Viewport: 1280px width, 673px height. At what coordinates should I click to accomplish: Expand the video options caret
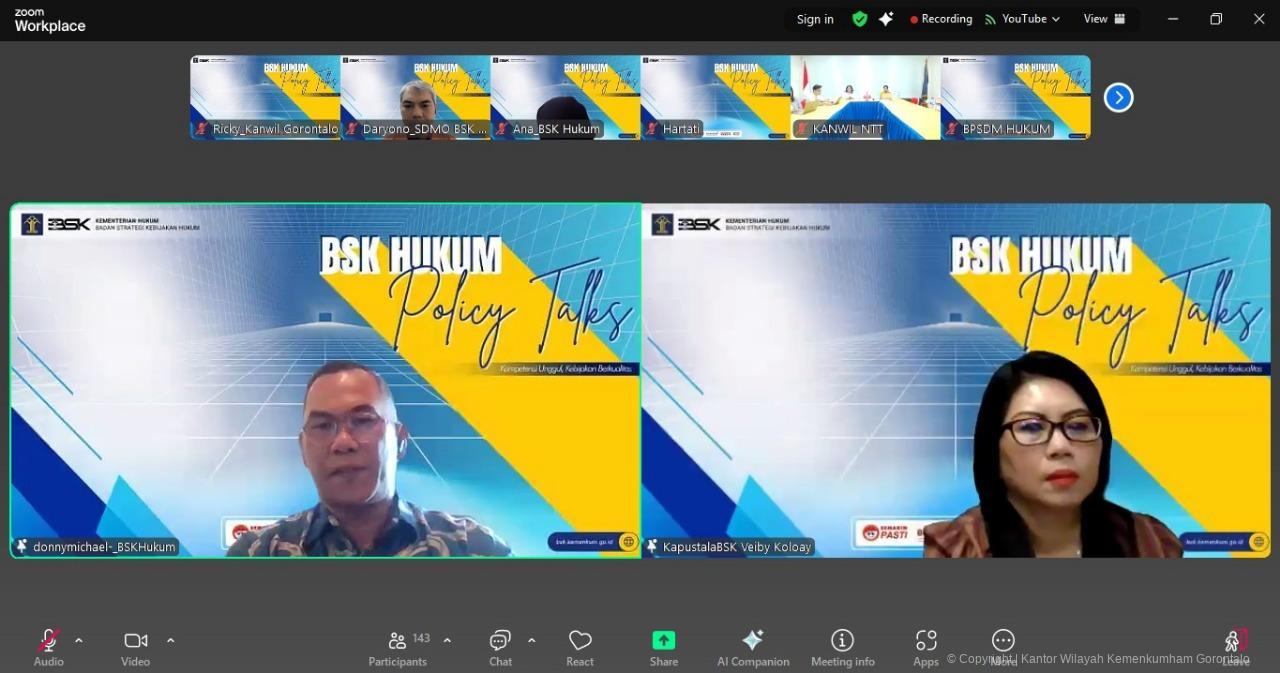pos(170,640)
